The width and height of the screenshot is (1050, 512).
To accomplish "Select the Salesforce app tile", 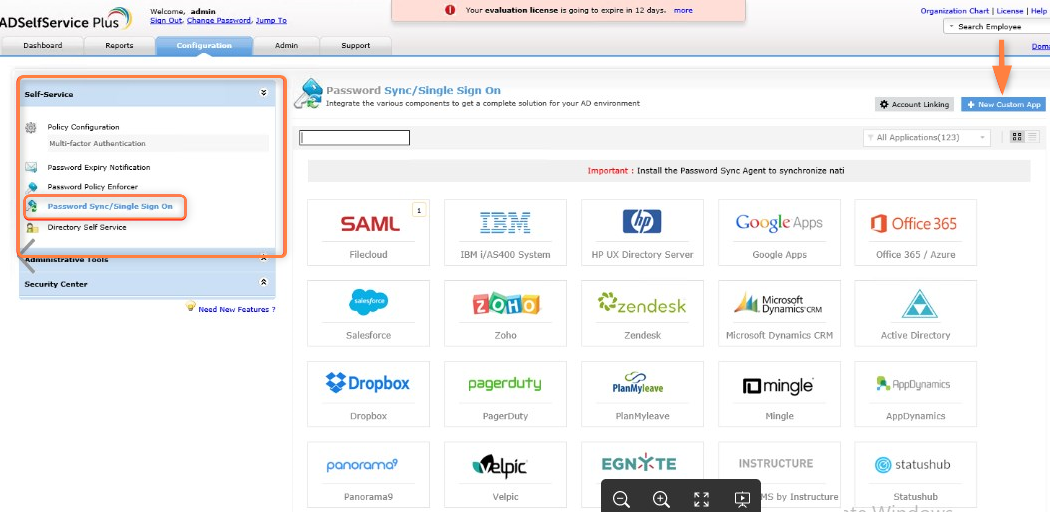I will pyautogui.click(x=368, y=313).
